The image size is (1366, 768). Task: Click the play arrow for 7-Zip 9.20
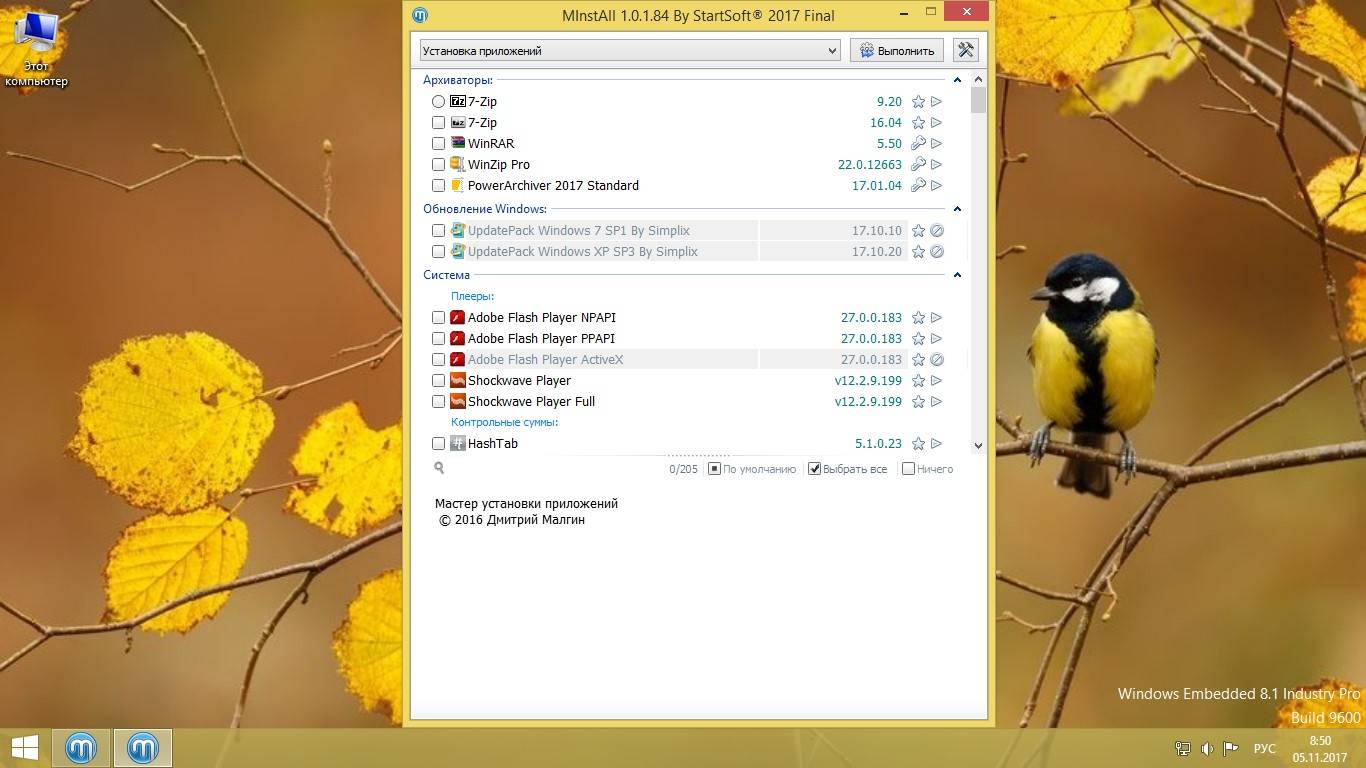point(937,102)
